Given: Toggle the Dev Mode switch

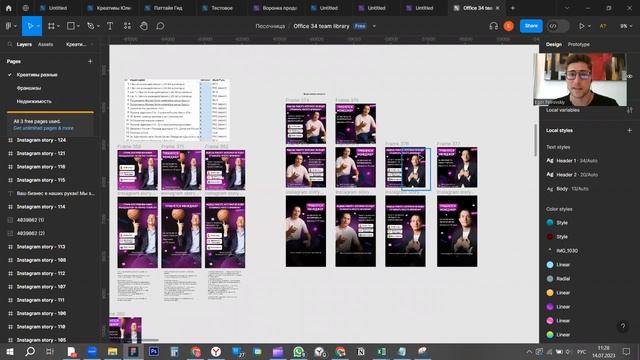Looking at the screenshot, I should [x=558, y=26].
